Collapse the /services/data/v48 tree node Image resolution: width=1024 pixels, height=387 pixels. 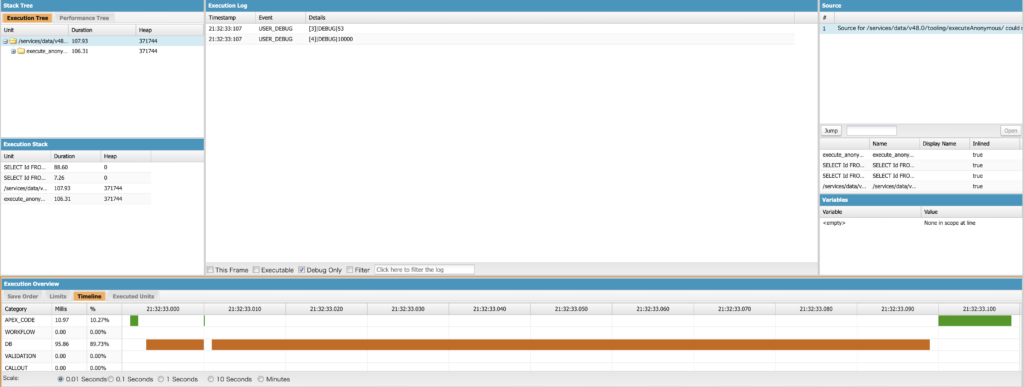pos(5,41)
